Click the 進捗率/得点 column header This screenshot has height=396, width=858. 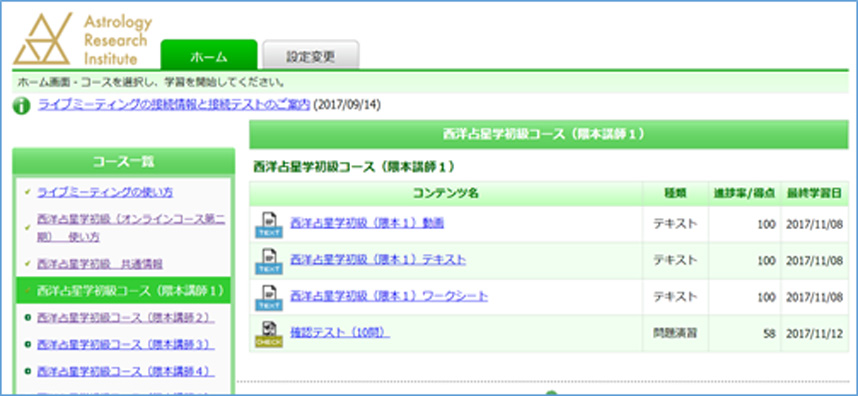pyautogui.click(x=745, y=194)
